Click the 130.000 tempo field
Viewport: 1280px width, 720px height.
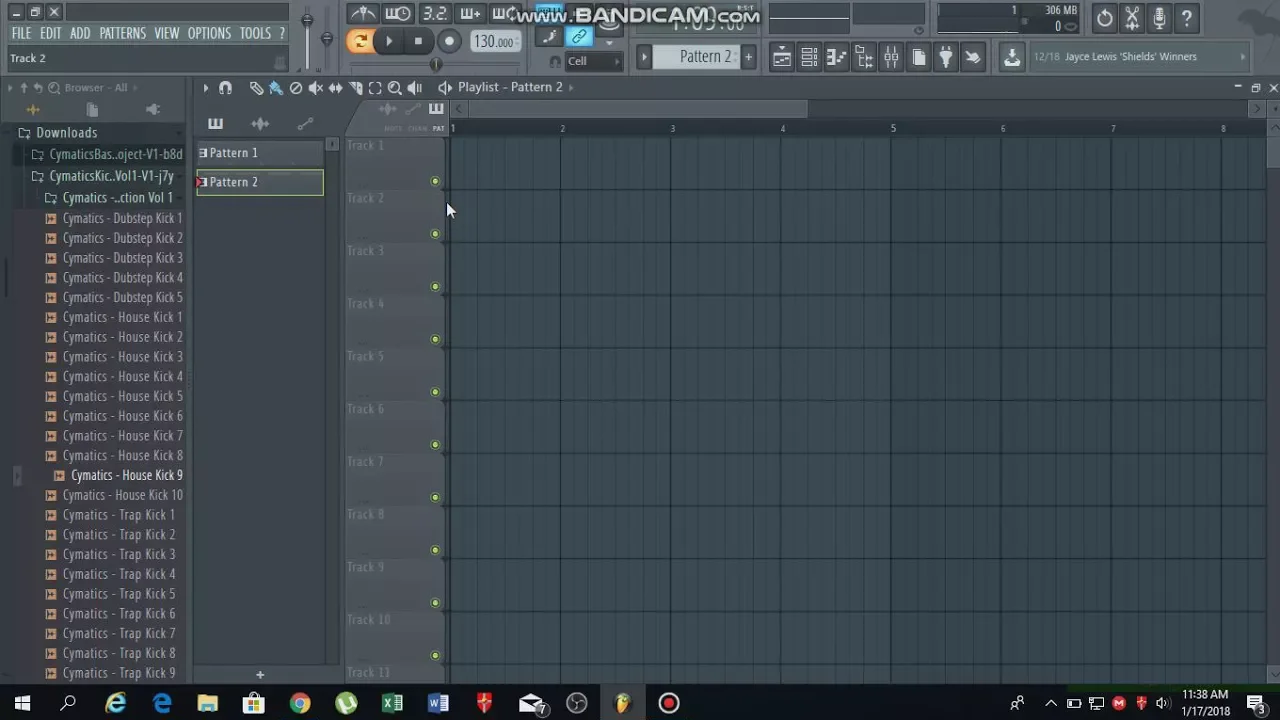(493, 42)
